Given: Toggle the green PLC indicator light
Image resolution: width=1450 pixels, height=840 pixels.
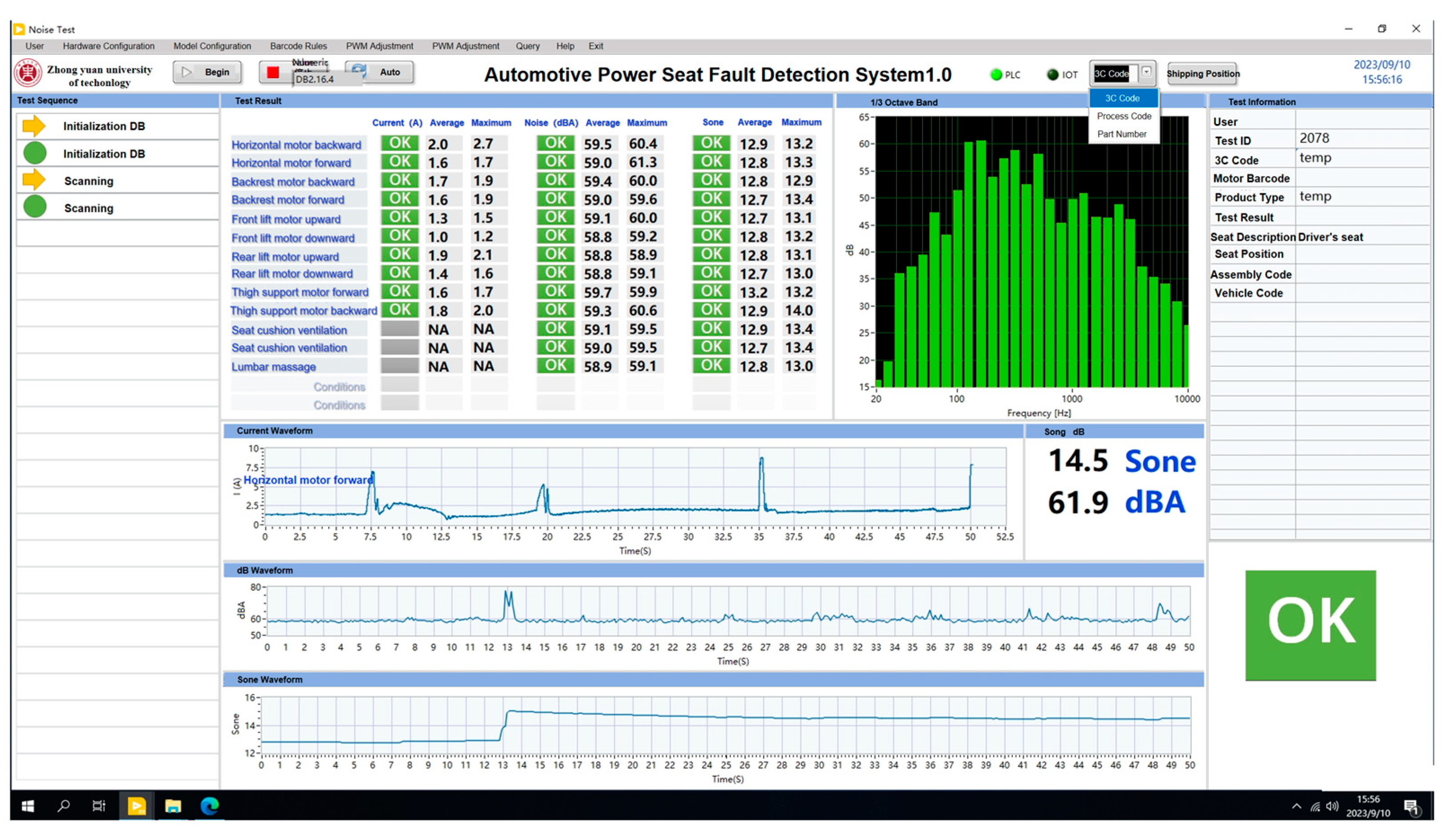Looking at the screenshot, I should coord(996,75).
